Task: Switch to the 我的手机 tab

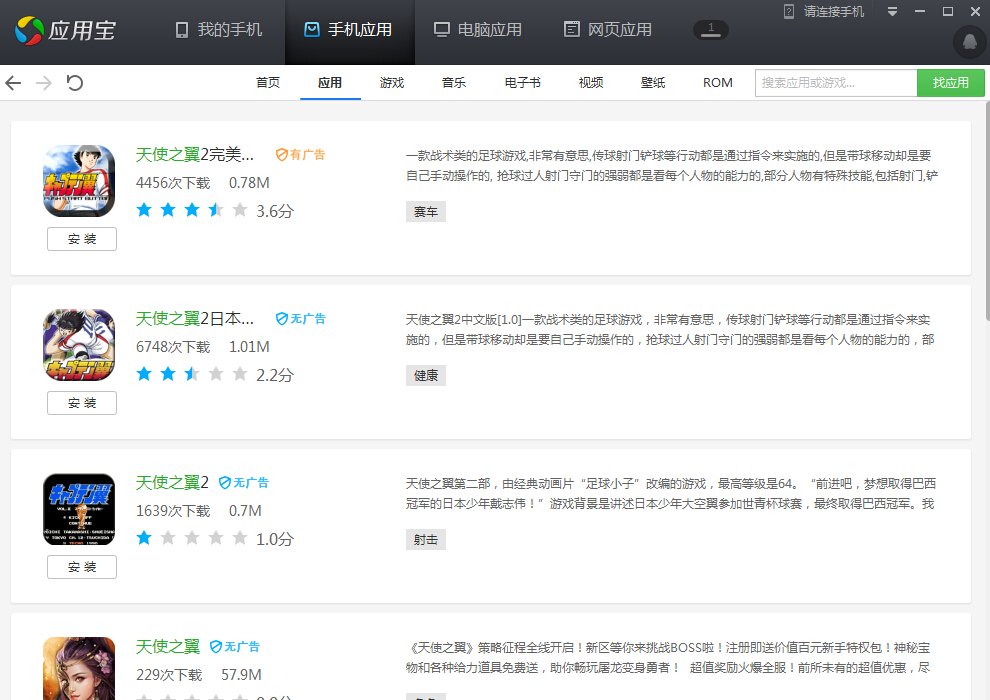Action: [218, 30]
